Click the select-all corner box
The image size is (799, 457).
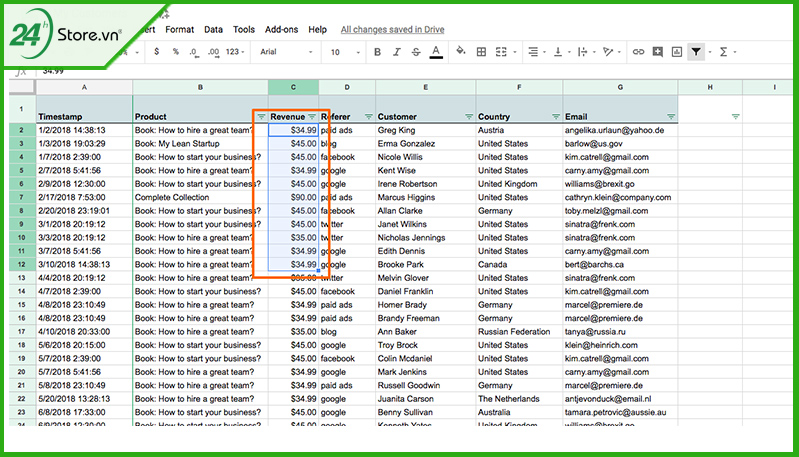(x=22, y=87)
